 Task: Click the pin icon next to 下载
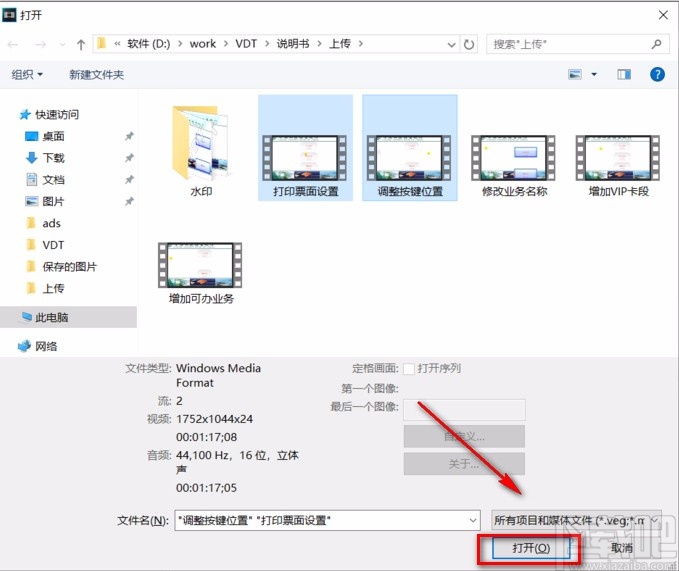(129, 158)
